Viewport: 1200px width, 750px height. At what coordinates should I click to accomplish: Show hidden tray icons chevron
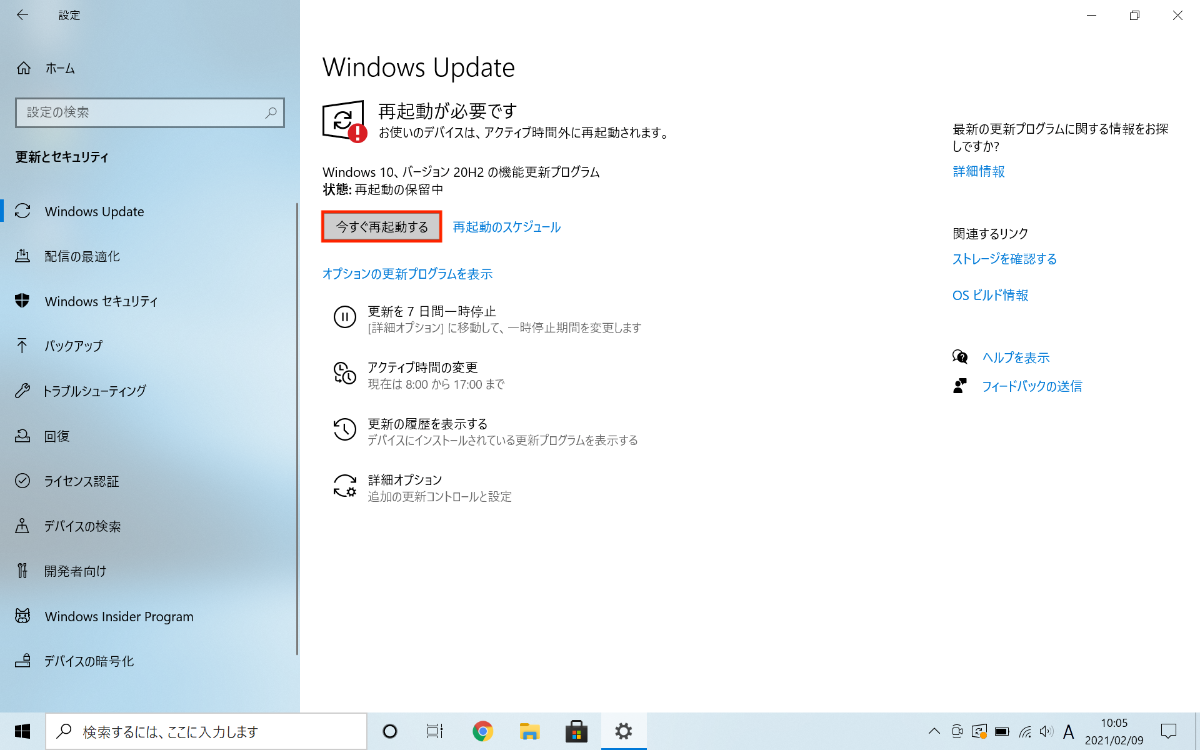coord(934,731)
